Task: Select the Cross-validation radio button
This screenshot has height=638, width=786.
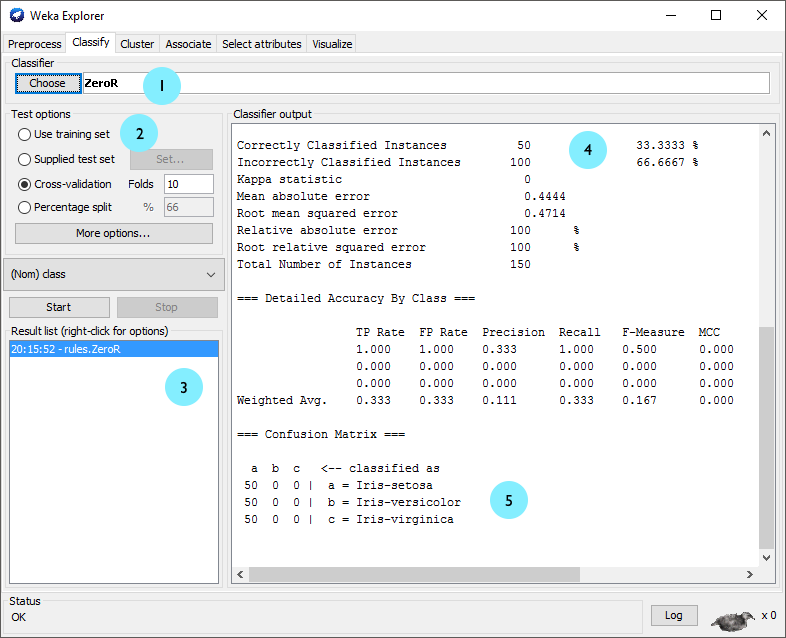Action: point(25,184)
